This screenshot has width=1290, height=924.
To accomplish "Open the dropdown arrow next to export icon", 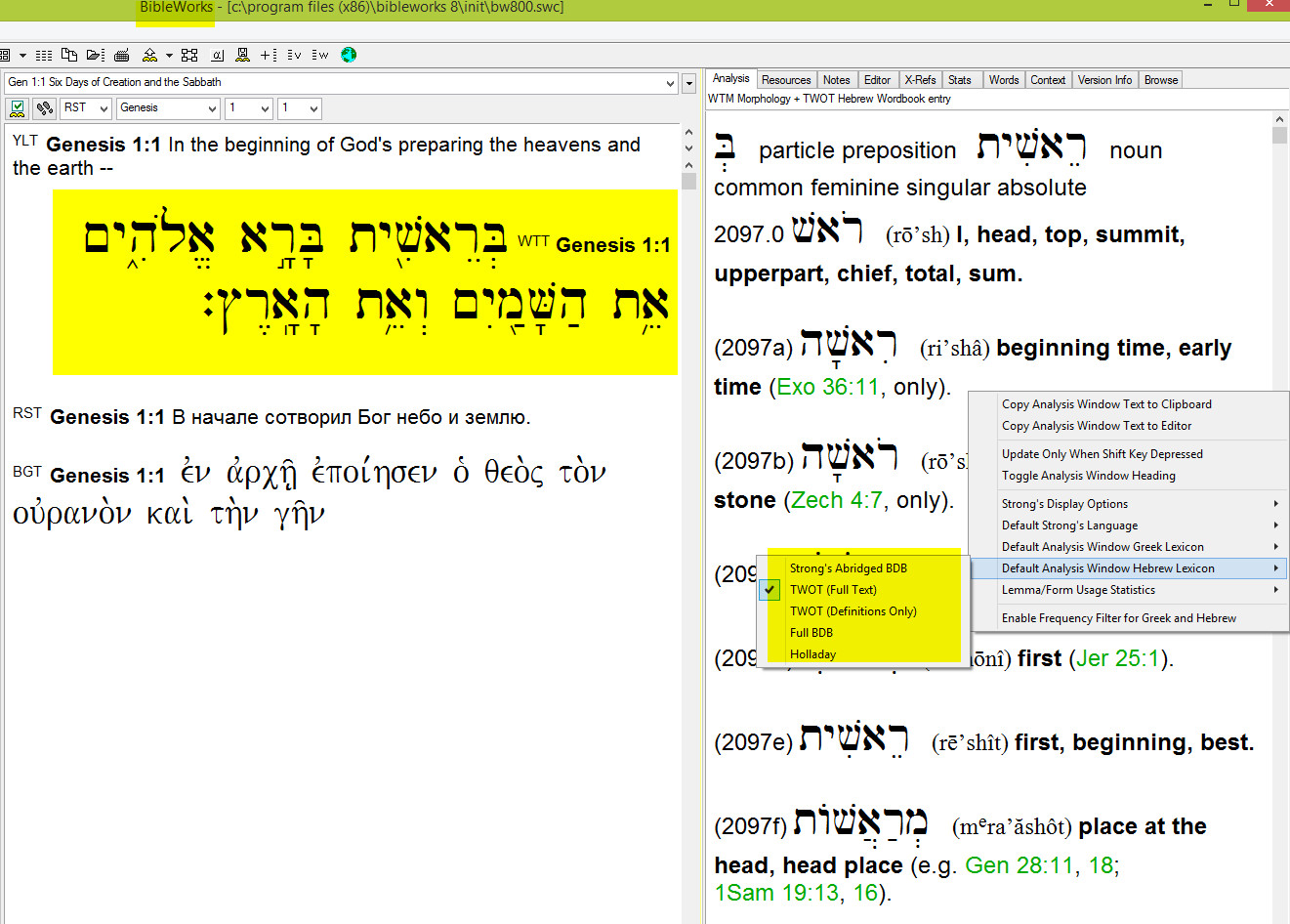I will pos(169,56).
